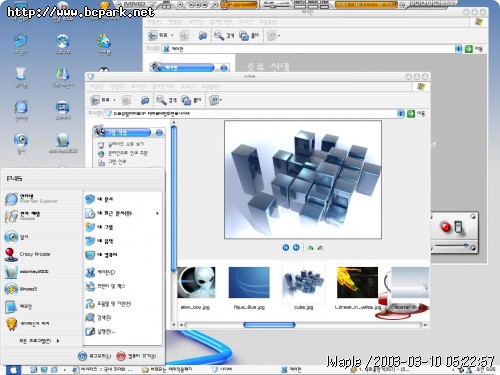Open My Music in the Start menu
This screenshot has width=500, height=375.
tap(99, 241)
